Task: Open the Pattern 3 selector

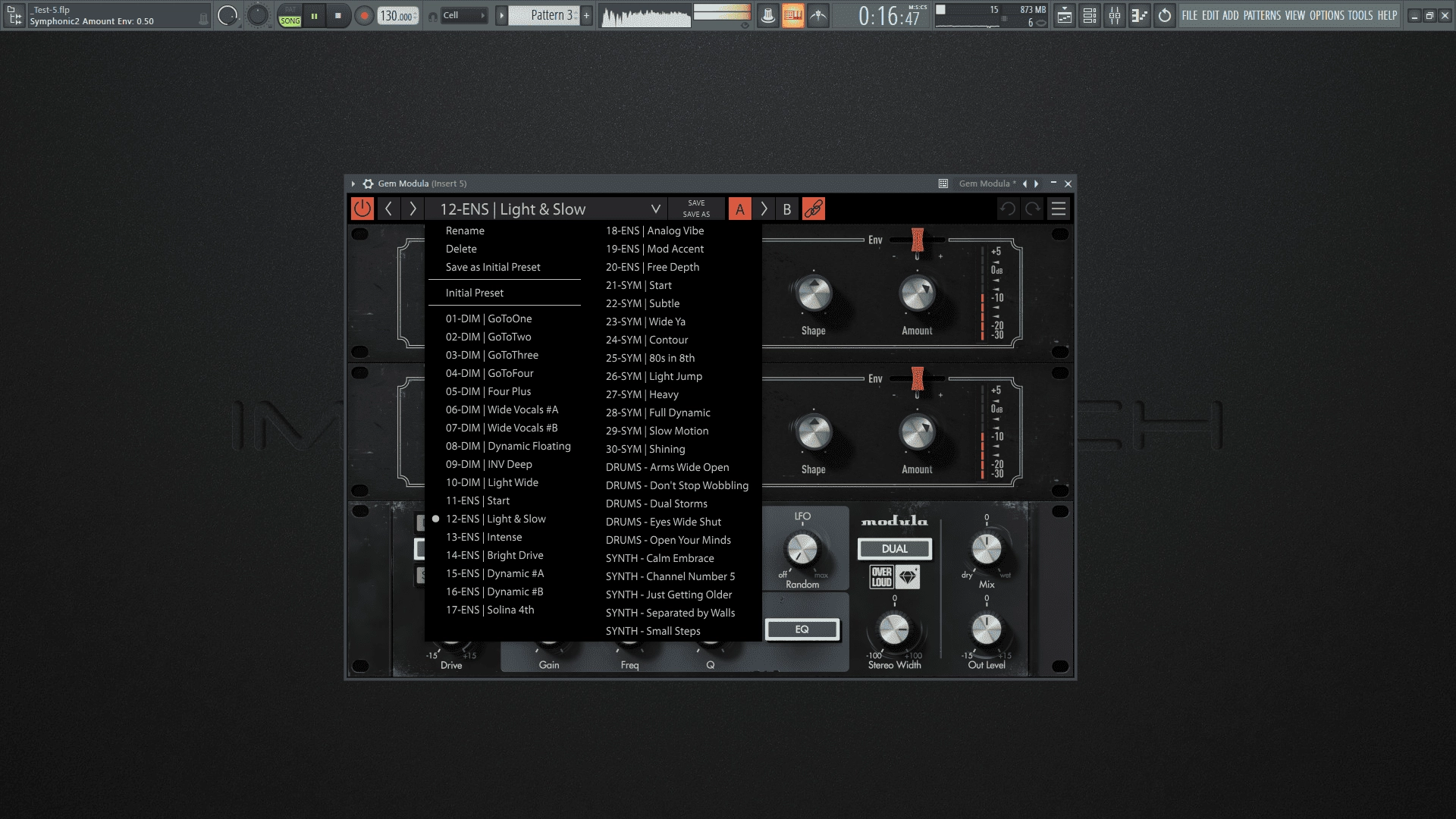Action: (x=552, y=15)
